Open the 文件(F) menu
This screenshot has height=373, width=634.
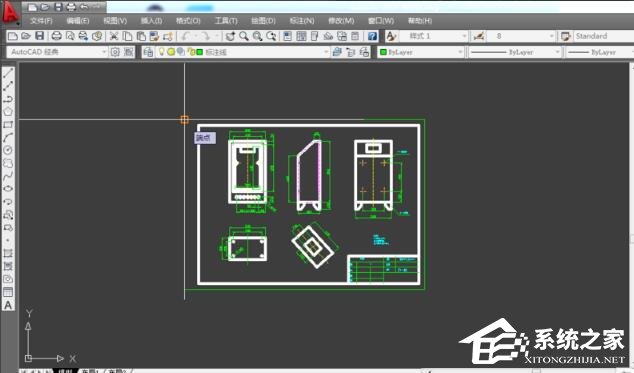41,21
